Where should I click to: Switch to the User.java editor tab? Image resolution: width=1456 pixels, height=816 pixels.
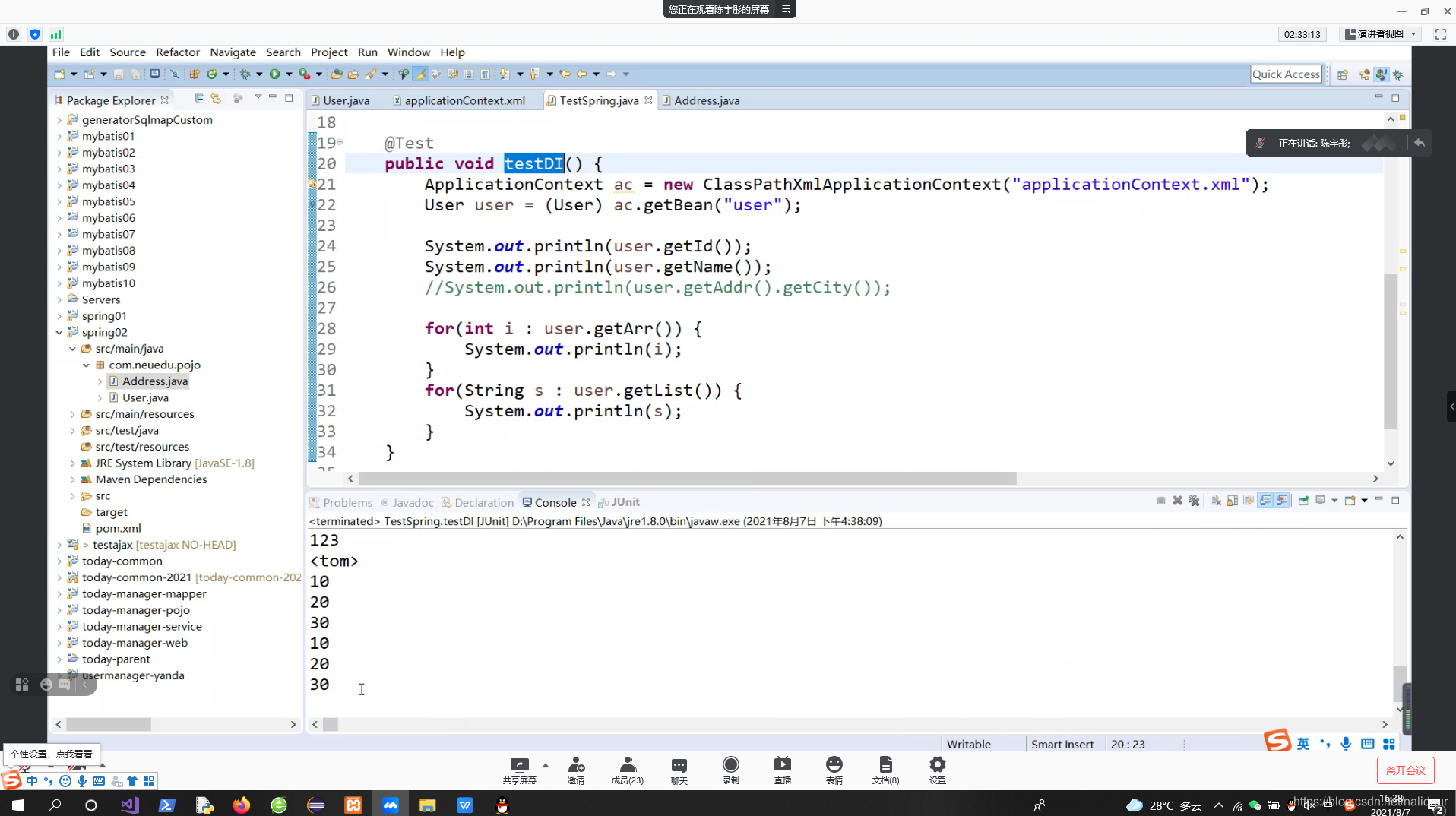click(340, 100)
